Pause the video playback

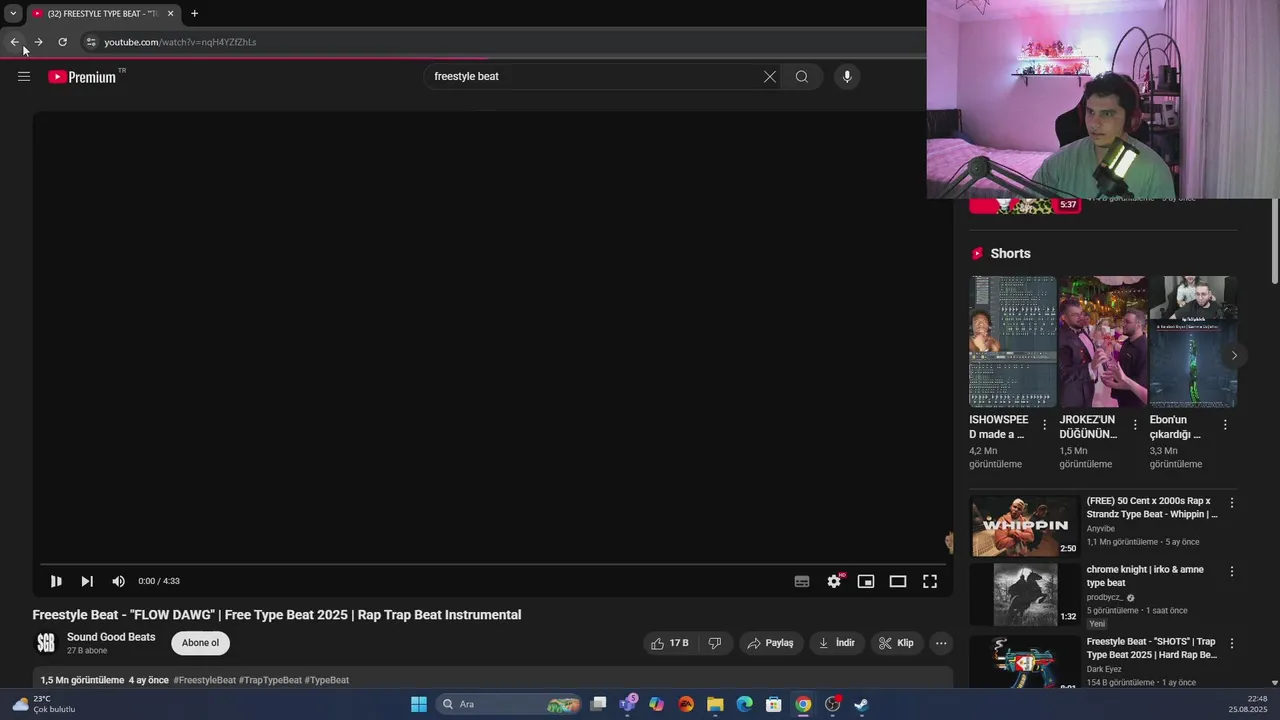click(56, 581)
